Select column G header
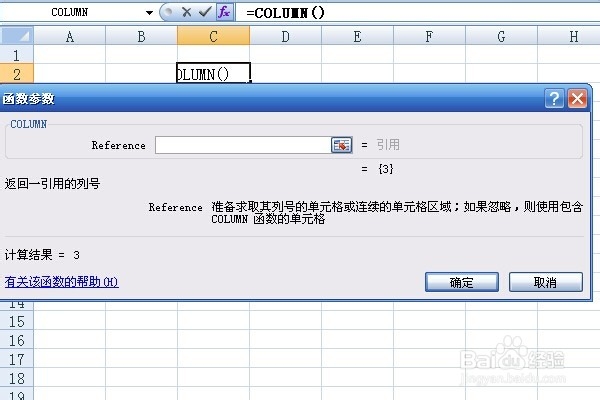This screenshot has height=400, width=600. click(501, 36)
